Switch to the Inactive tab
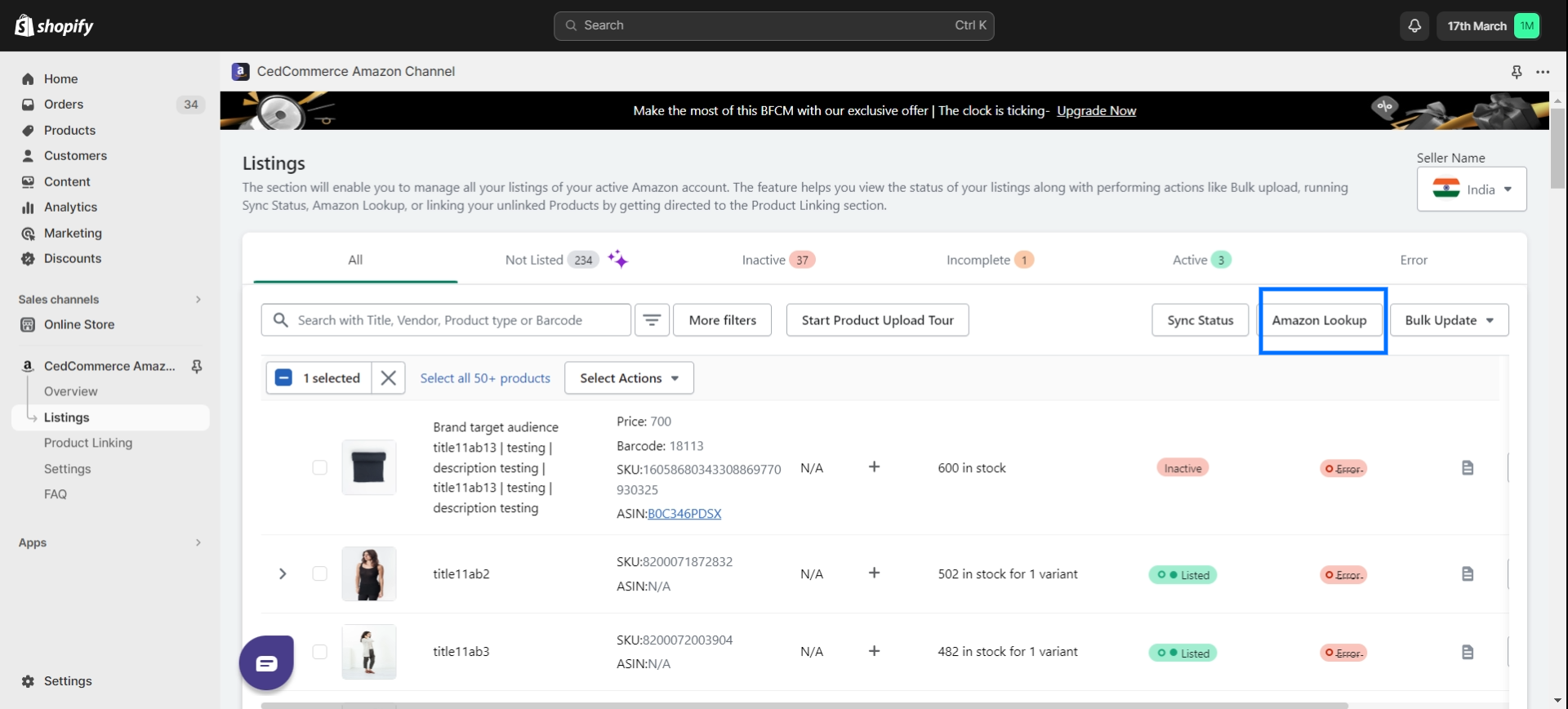 click(777, 260)
